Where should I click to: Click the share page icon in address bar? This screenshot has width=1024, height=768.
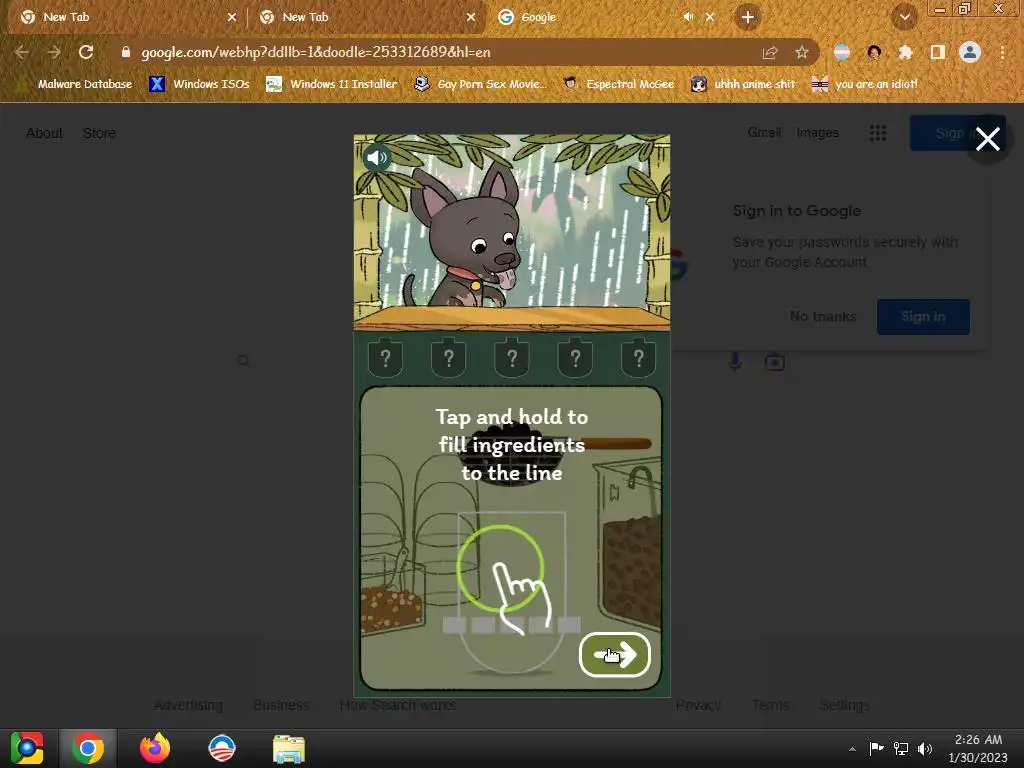(770, 52)
